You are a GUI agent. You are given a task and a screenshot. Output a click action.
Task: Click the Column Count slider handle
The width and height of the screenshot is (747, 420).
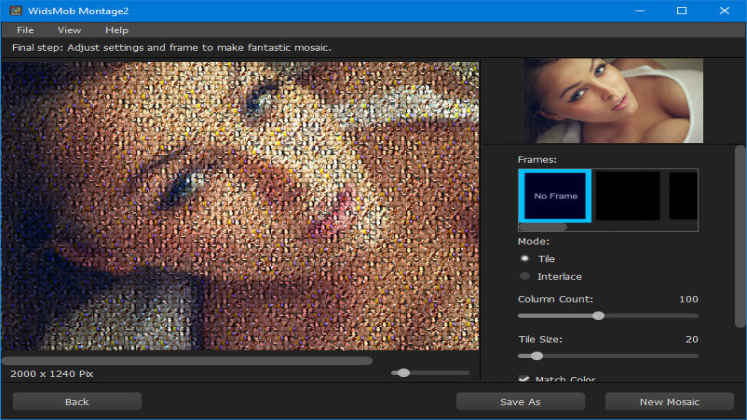point(598,316)
